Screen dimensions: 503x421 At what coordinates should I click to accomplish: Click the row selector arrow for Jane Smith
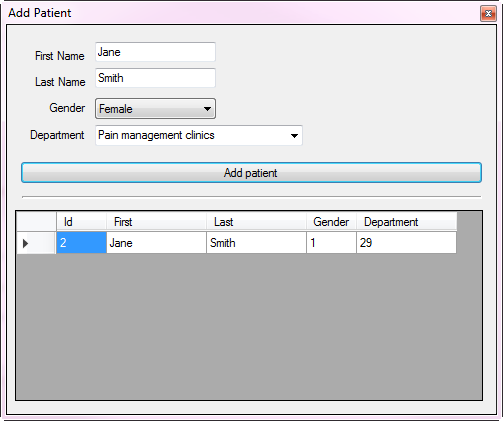(36, 243)
